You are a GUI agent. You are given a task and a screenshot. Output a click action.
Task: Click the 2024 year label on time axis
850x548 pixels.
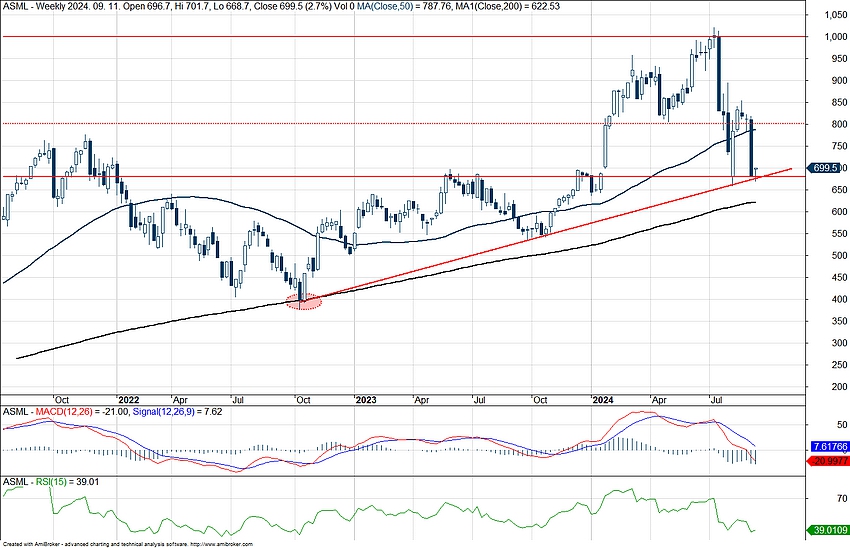[604, 397]
